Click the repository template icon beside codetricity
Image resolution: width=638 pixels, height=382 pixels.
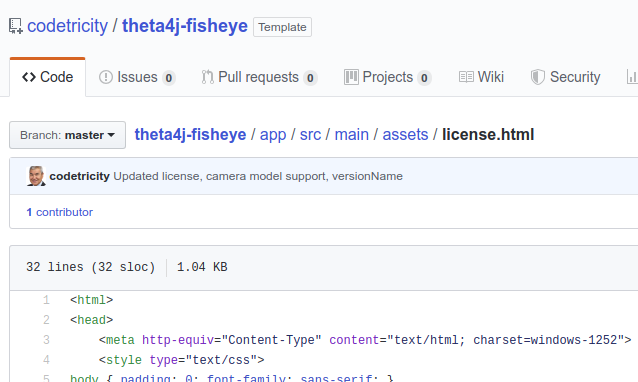(15, 26)
